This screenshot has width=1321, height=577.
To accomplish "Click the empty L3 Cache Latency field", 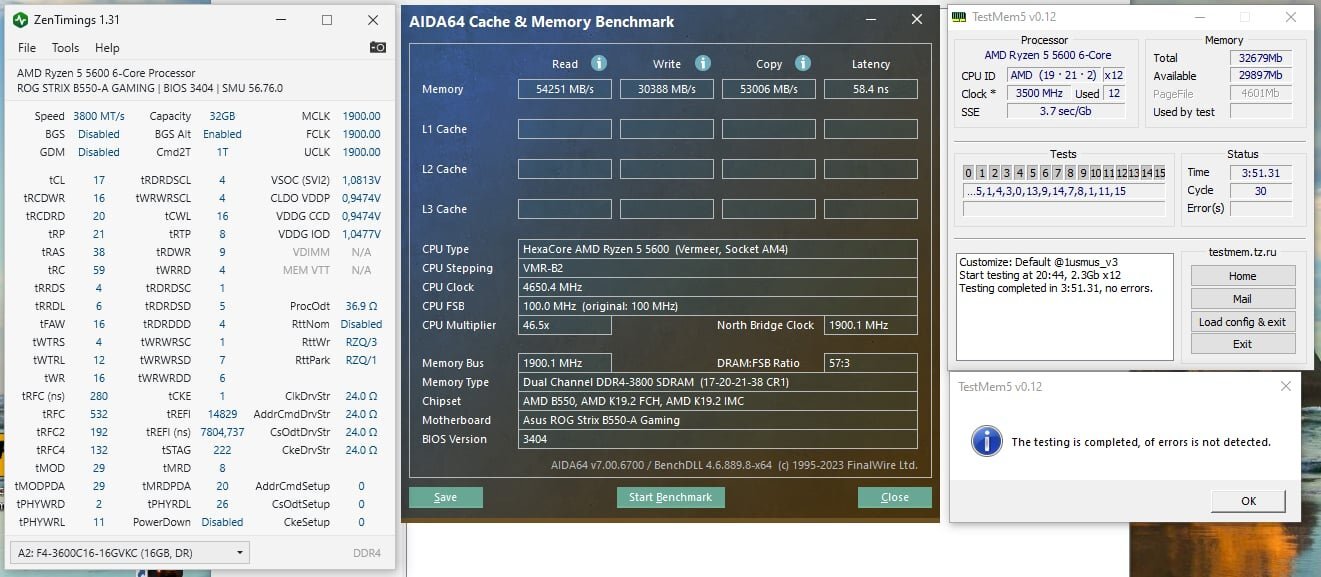I will 871,209.
